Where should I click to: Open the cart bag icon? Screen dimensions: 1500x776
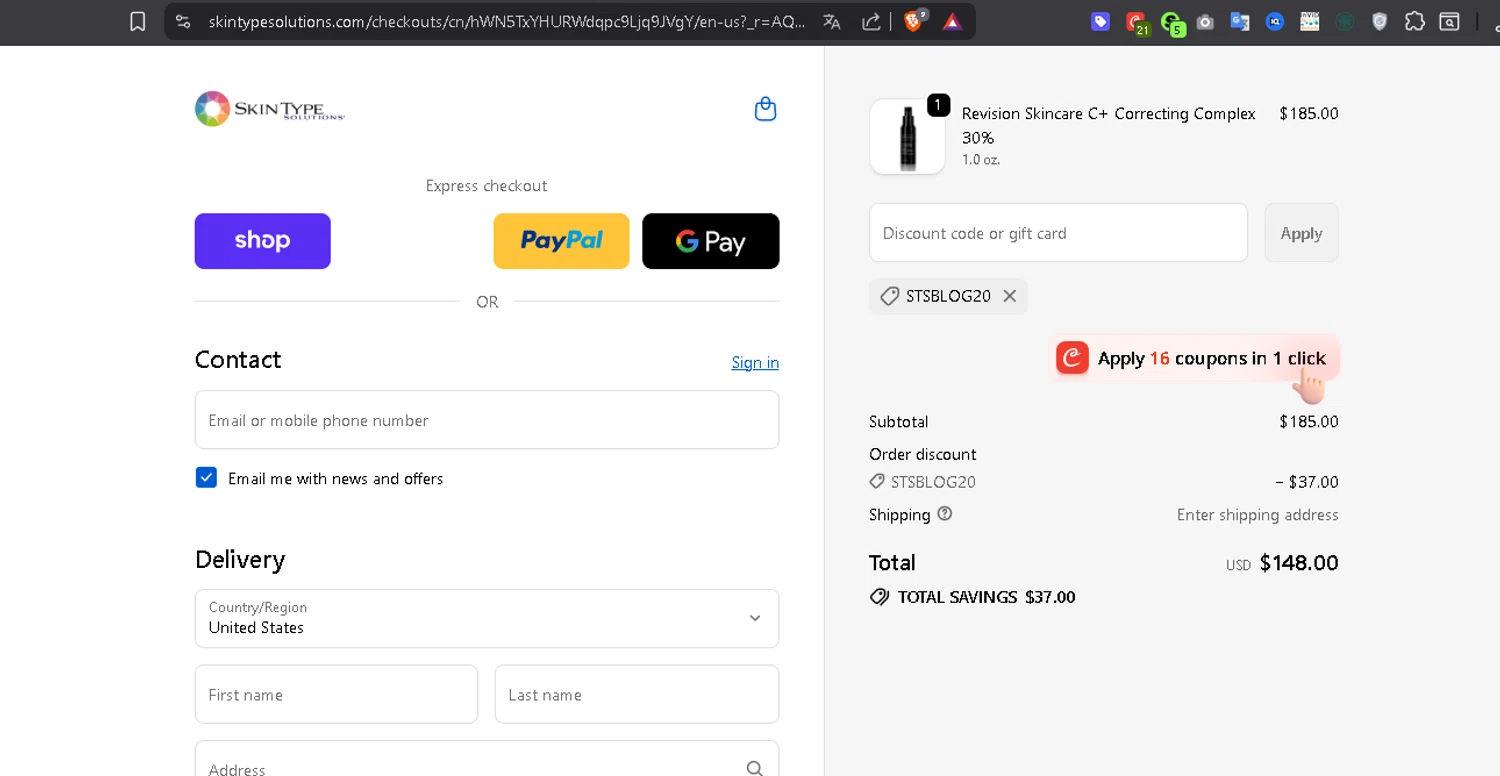(x=765, y=109)
